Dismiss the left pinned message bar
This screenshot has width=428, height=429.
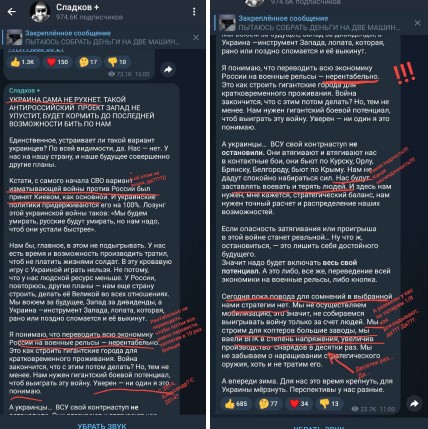point(196,37)
